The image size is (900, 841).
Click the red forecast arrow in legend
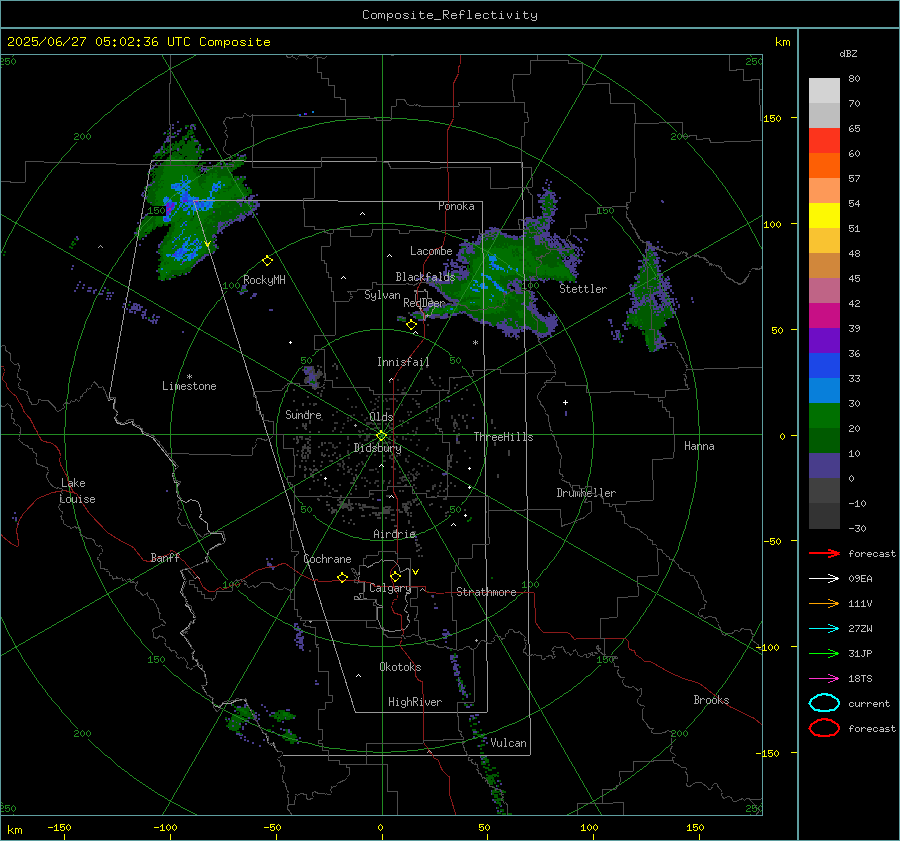824,553
